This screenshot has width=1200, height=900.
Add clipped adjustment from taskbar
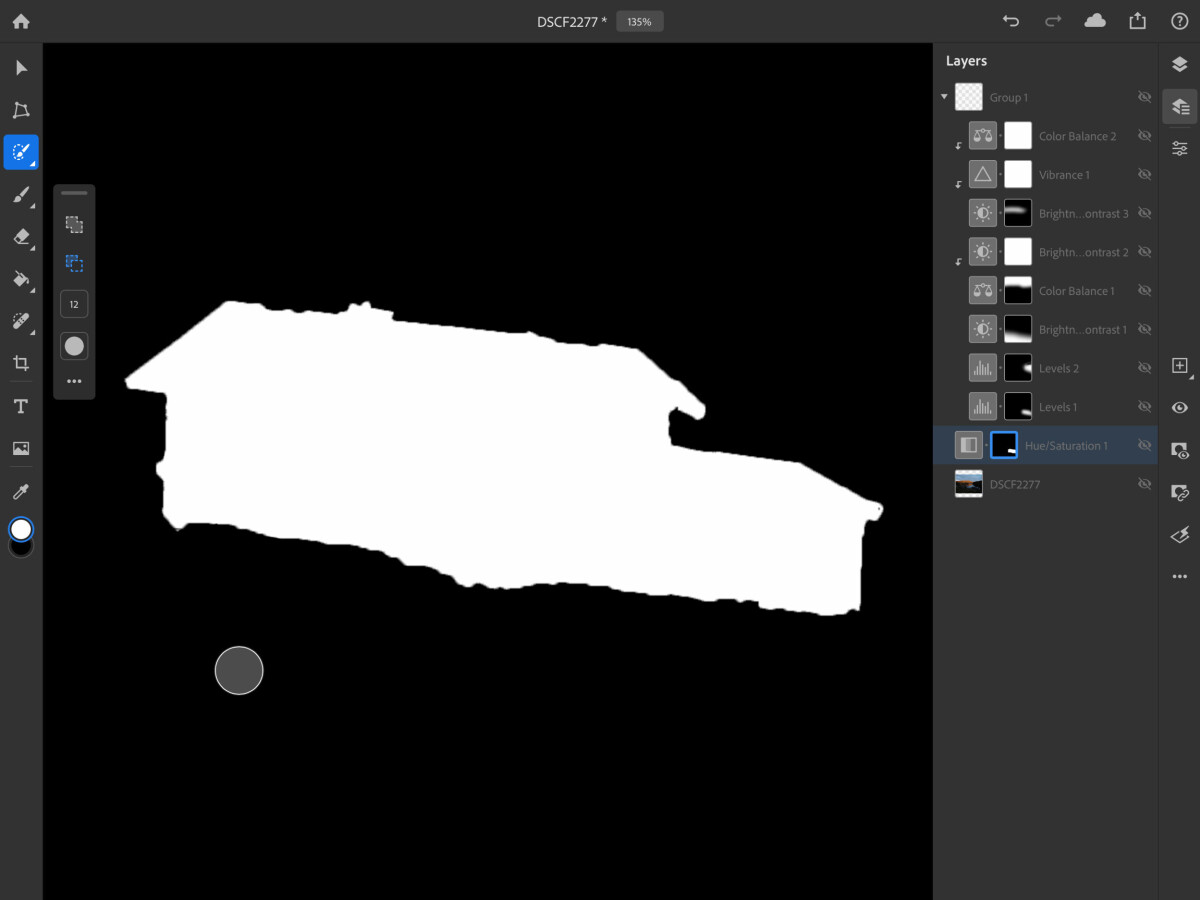pyautogui.click(x=1180, y=493)
